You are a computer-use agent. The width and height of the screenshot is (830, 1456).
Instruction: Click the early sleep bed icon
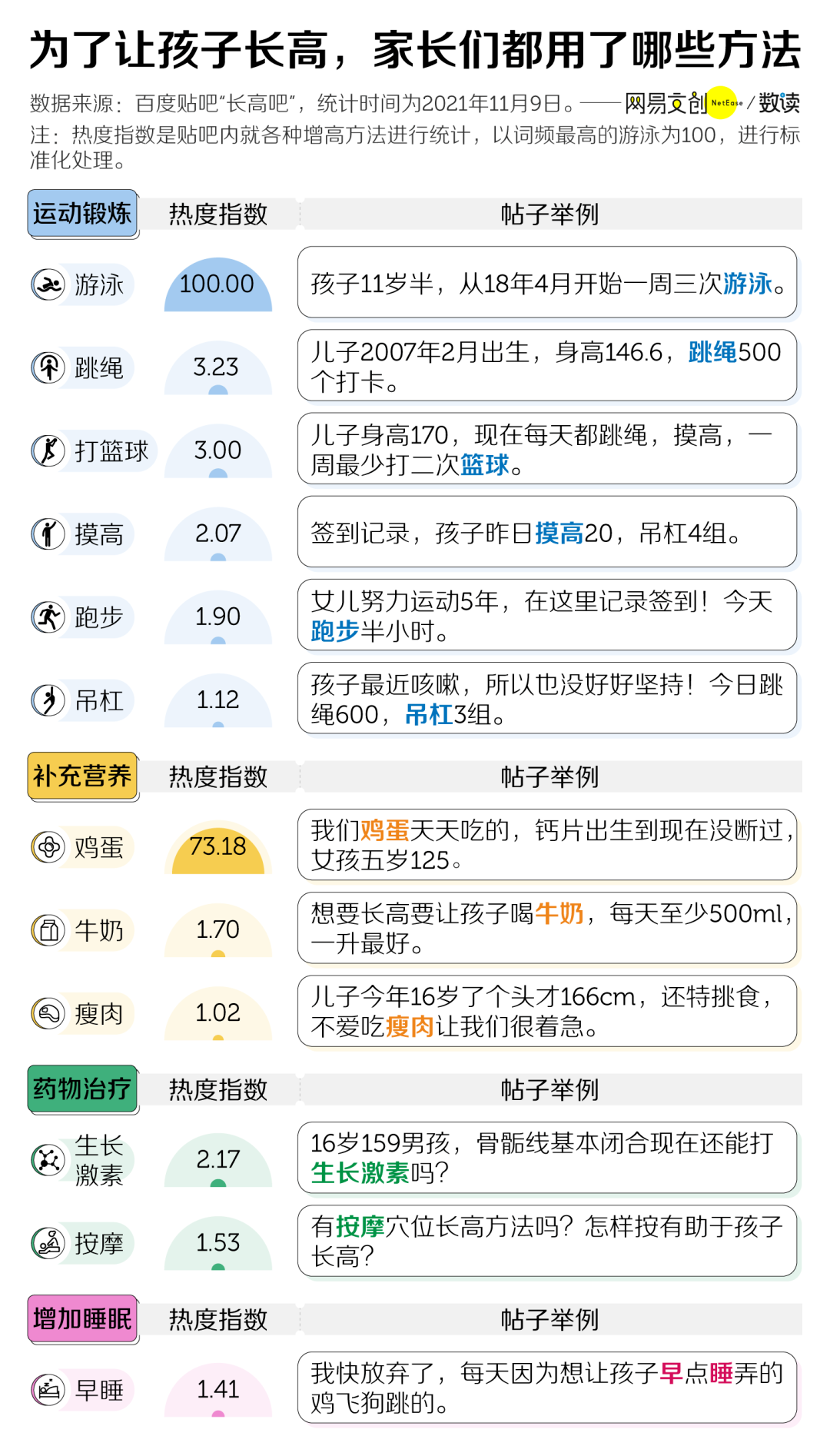pos(48,1389)
